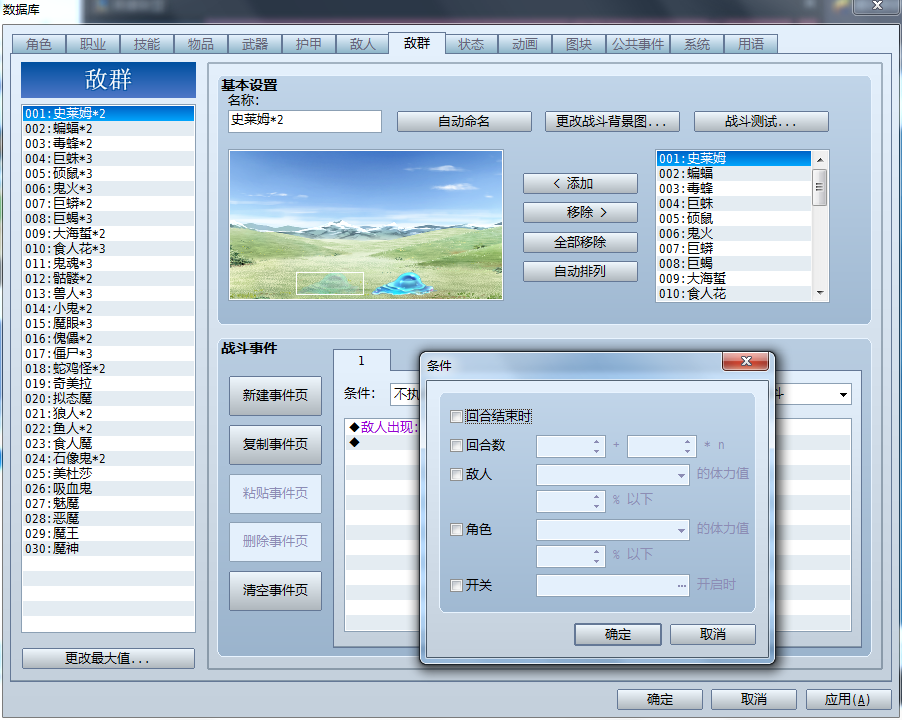The width and height of the screenshot is (902, 720).
Task: Select event page tab 1
Action: coord(362,361)
